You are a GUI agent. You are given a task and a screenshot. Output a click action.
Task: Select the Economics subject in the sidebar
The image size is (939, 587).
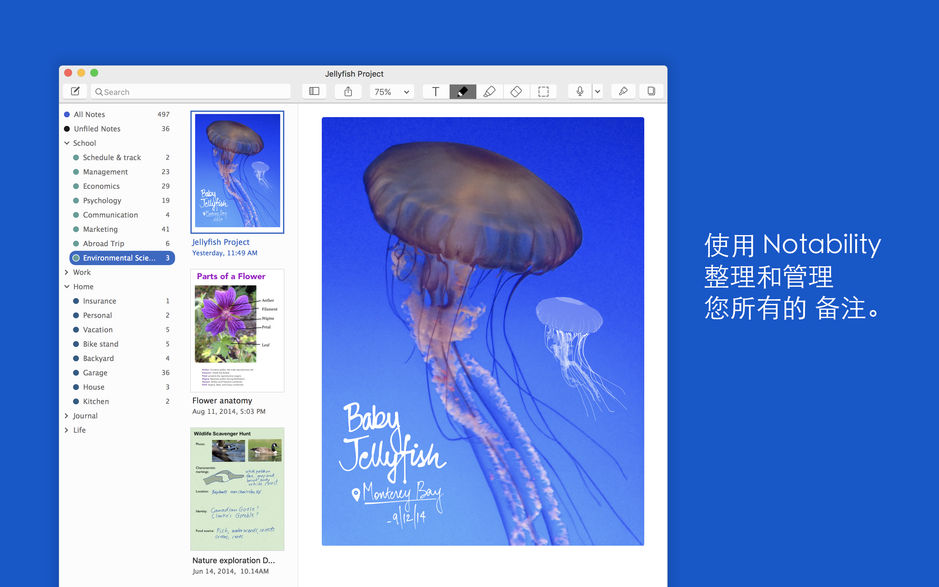(104, 185)
